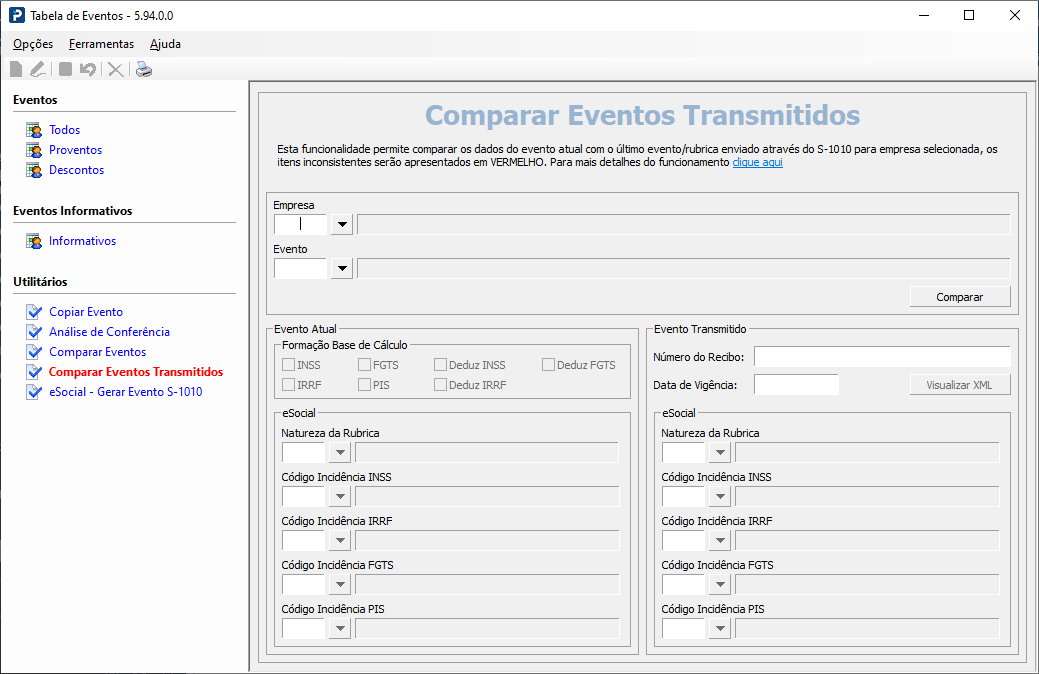1039x674 pixels.
Task: Expand Natureza da Rubrica dropdown in Evento Atual
Action: [340, 453]
